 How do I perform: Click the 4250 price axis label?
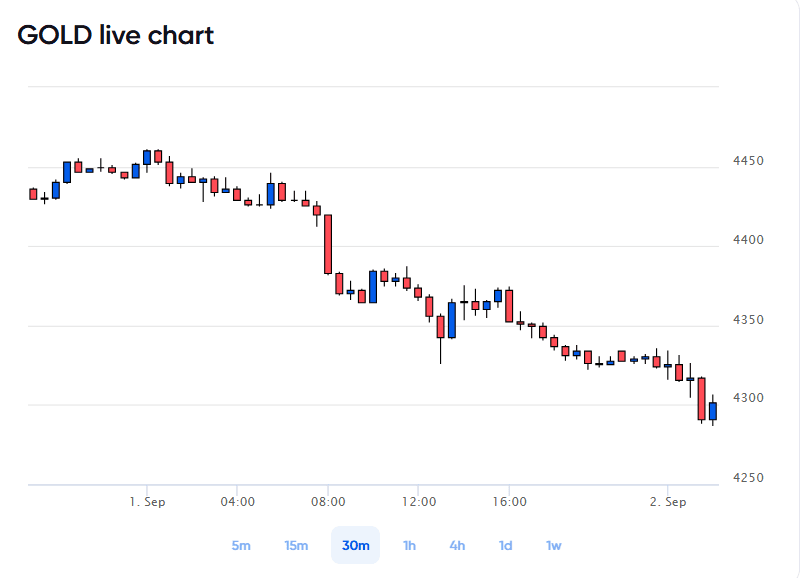tap(748, 478)
